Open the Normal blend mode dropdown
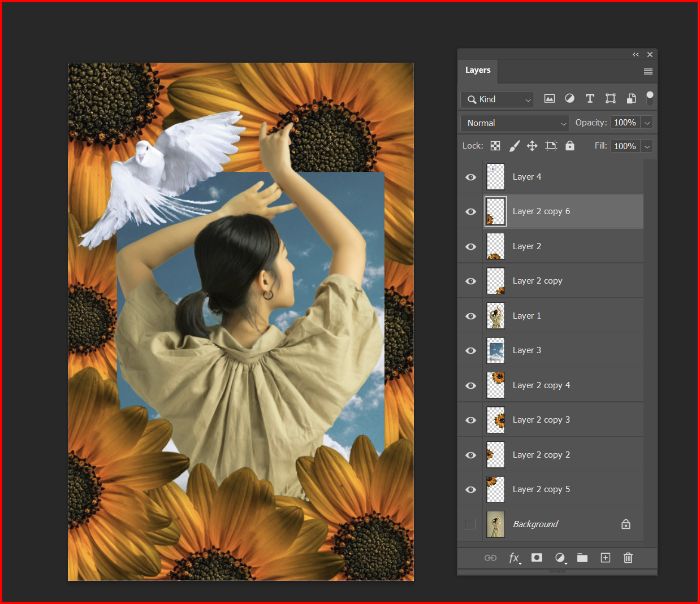700x604 pixels. coord(515,123)
